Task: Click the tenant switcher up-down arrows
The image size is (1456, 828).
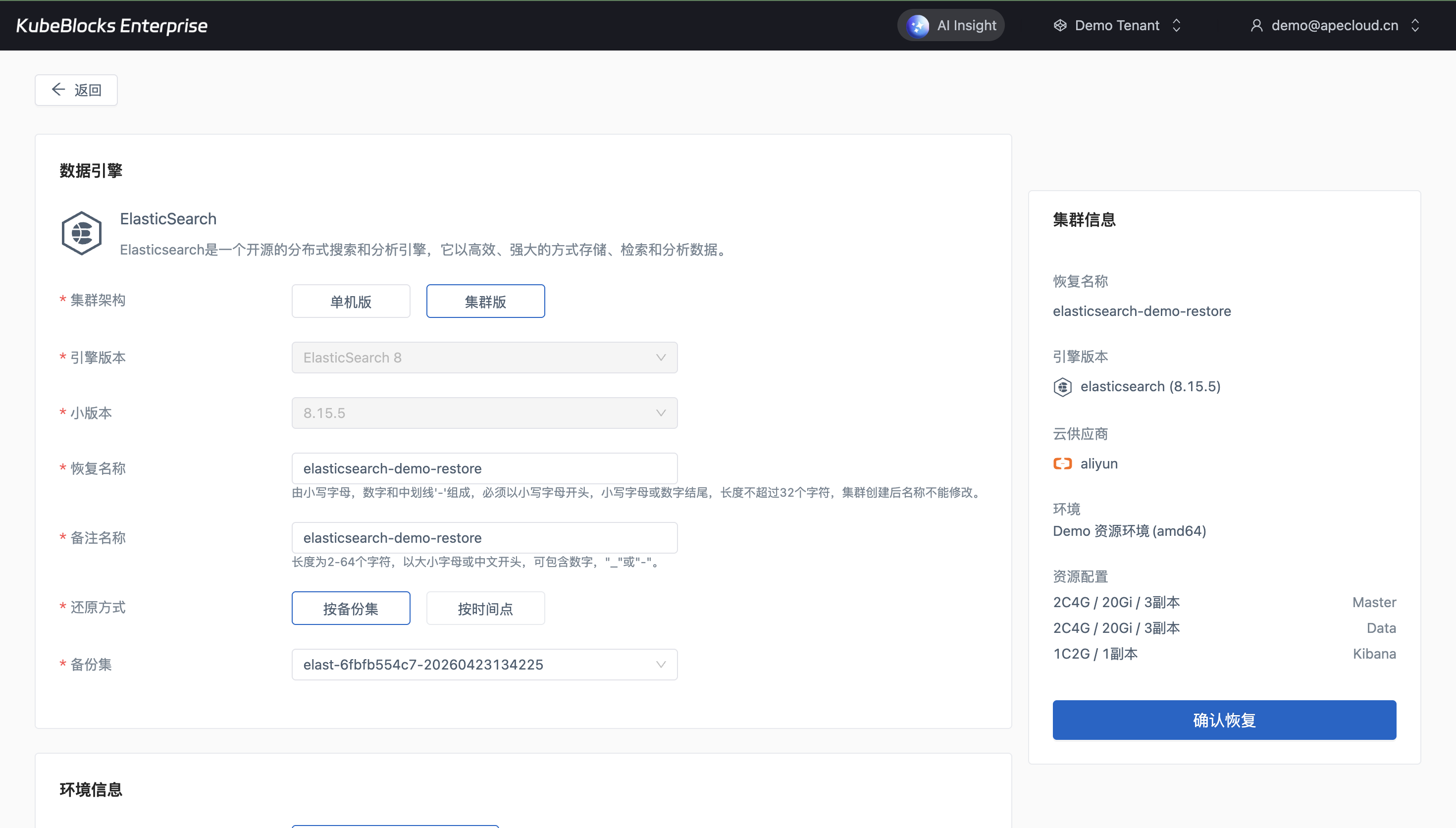Action: pyautogui.click(x=1176, y=26)
